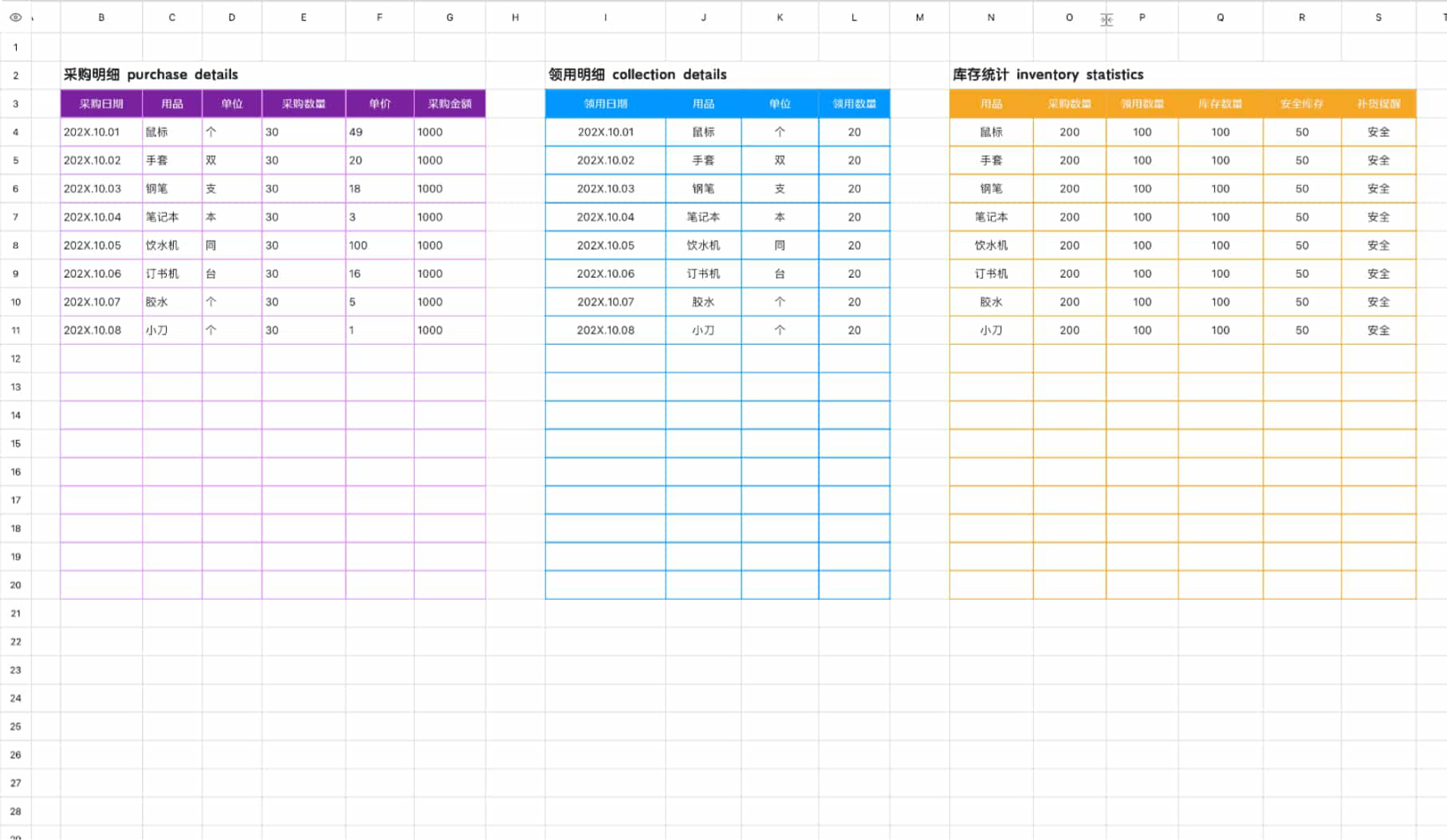This screenshot has width=1447, height=840.
Task: Click empty date cell in collection table row 12
Action: (605, 358)
